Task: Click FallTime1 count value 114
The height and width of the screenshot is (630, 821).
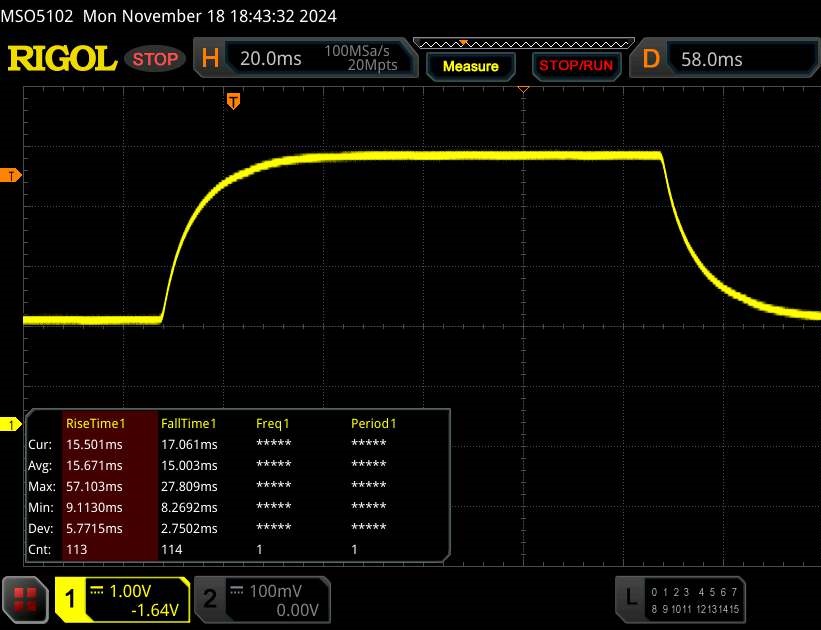Action: pos(172,549)
